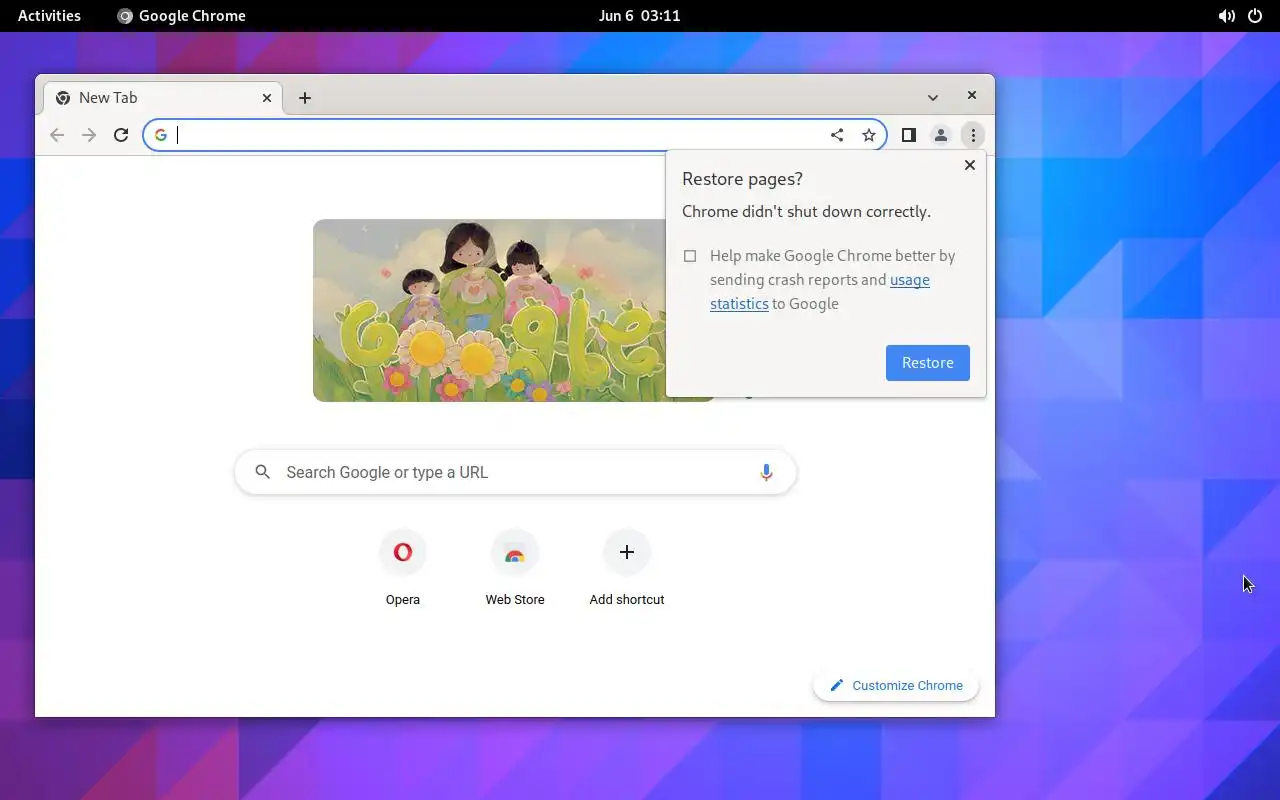Open the Web Store shortcut
This screenshot has height=800, width=1280.
click(515, 568)
